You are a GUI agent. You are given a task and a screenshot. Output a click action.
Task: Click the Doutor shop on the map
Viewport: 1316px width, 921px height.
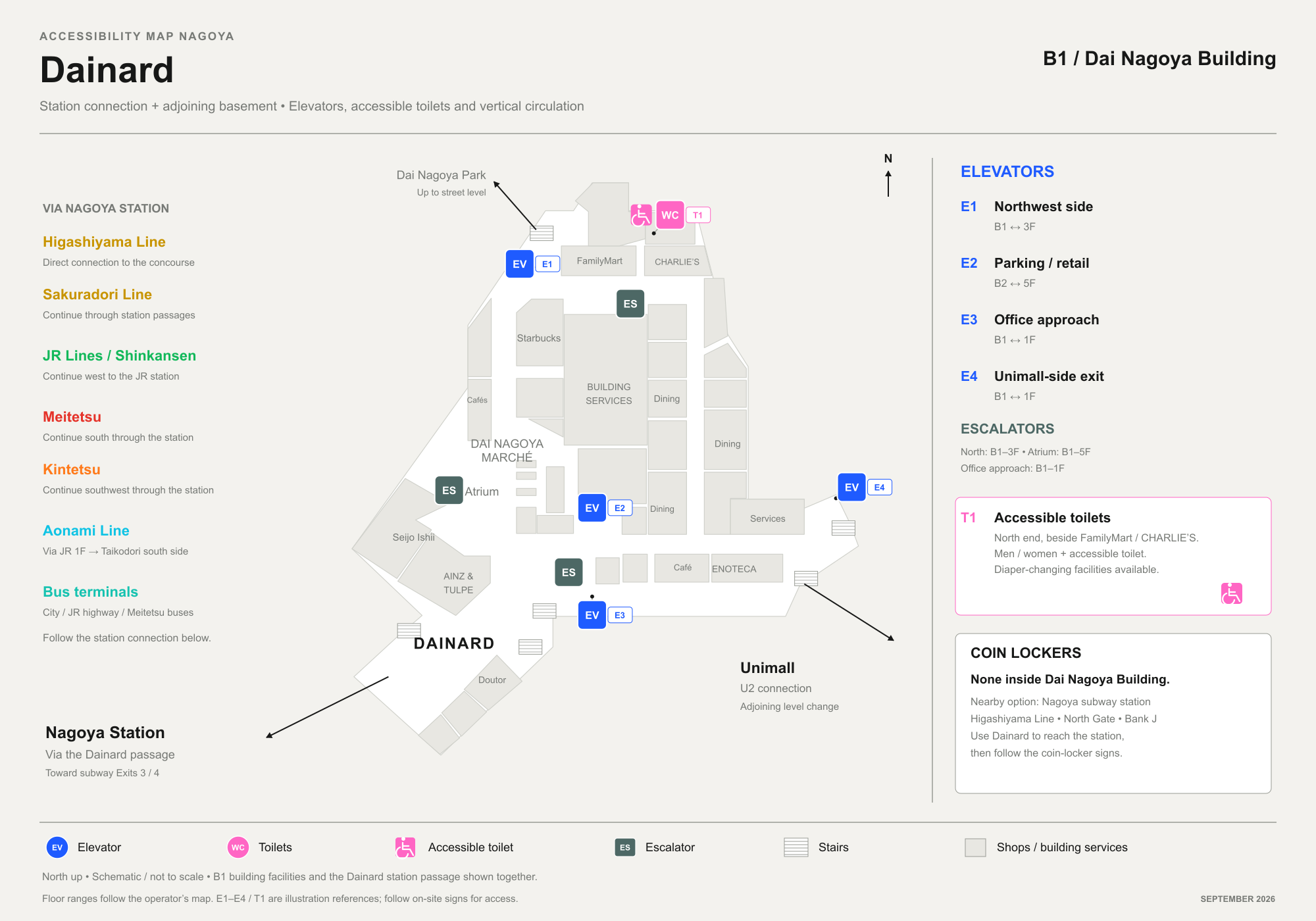pyautogui.click(x=493, y=682)
